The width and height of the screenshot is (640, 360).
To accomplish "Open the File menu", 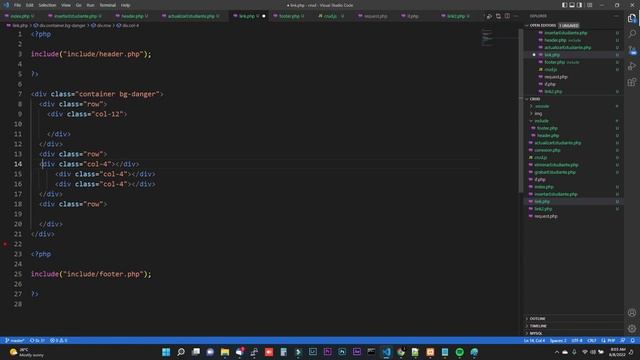I will 17,5.
